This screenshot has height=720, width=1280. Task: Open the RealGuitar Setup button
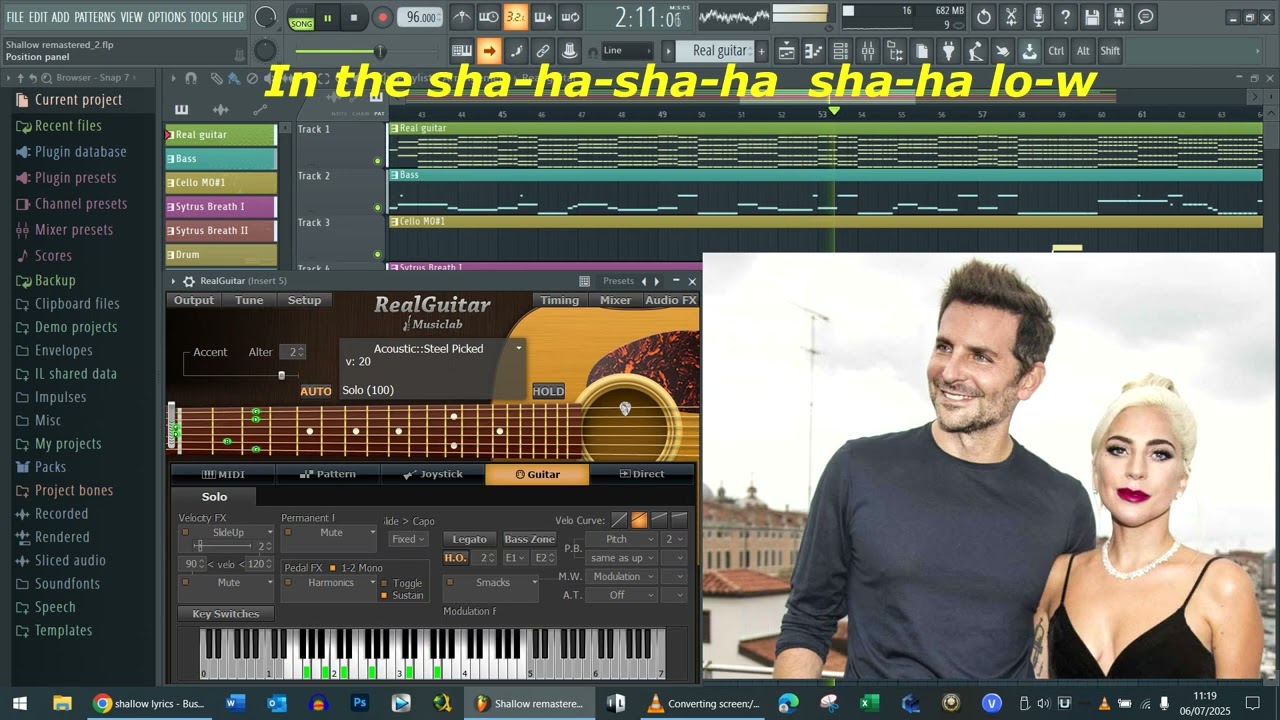tap(305, 300)
